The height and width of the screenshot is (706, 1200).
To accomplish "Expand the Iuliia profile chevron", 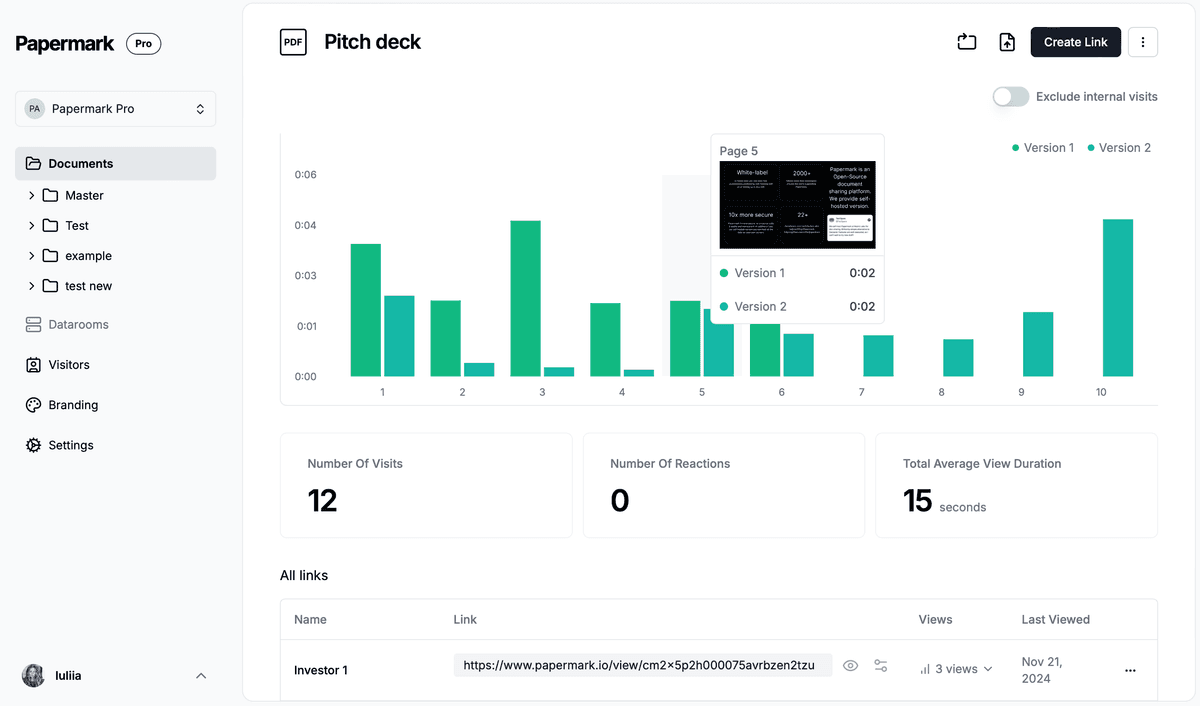I will pos(201,675).
